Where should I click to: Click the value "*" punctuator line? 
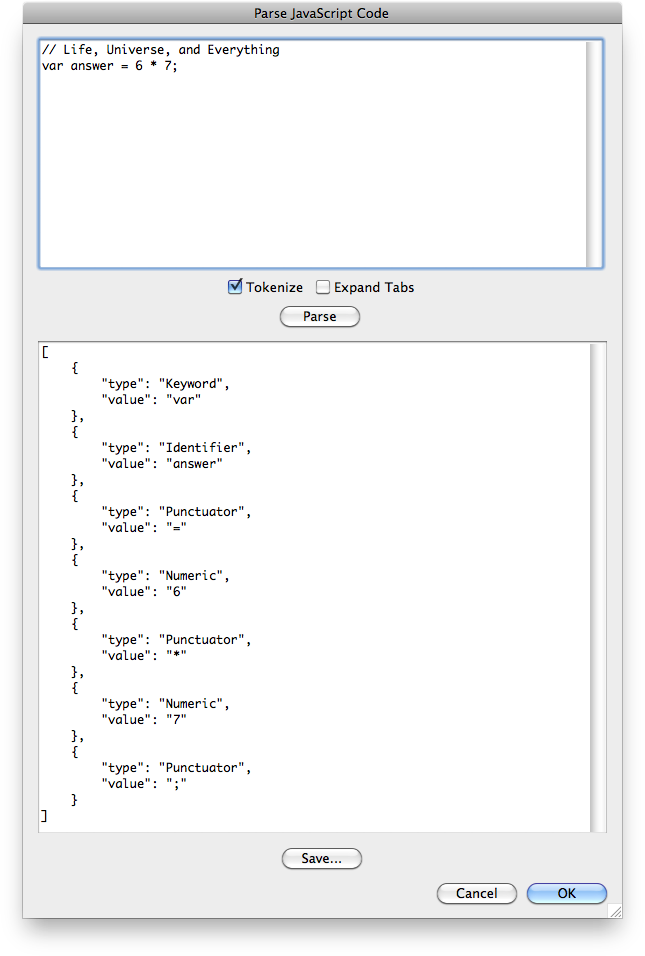[145, 656]
